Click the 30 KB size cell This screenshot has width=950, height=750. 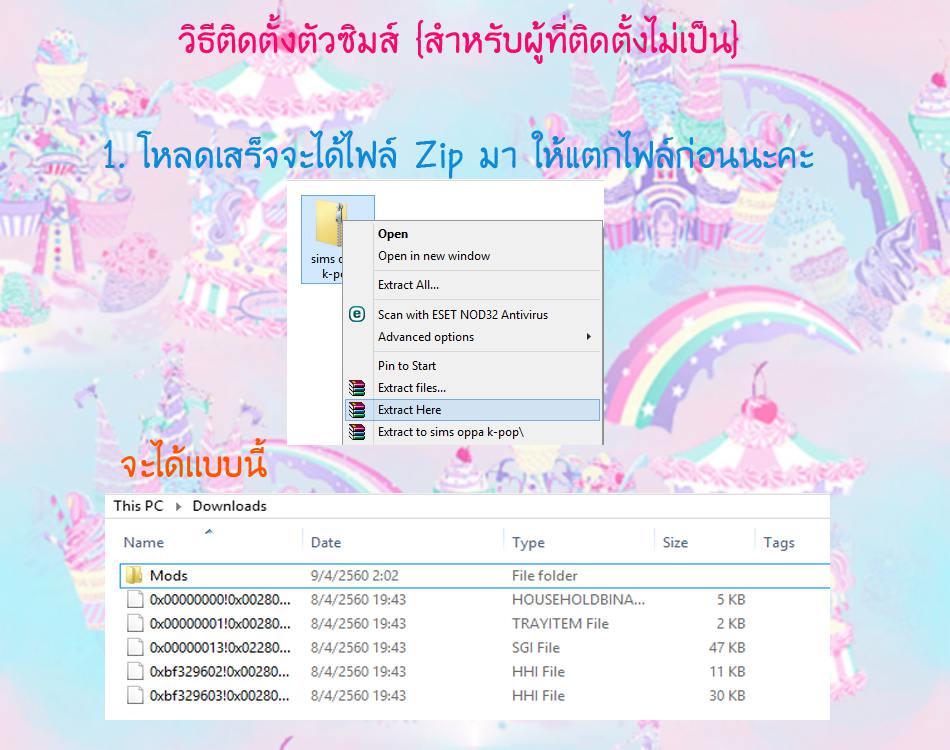coord(727,695)
